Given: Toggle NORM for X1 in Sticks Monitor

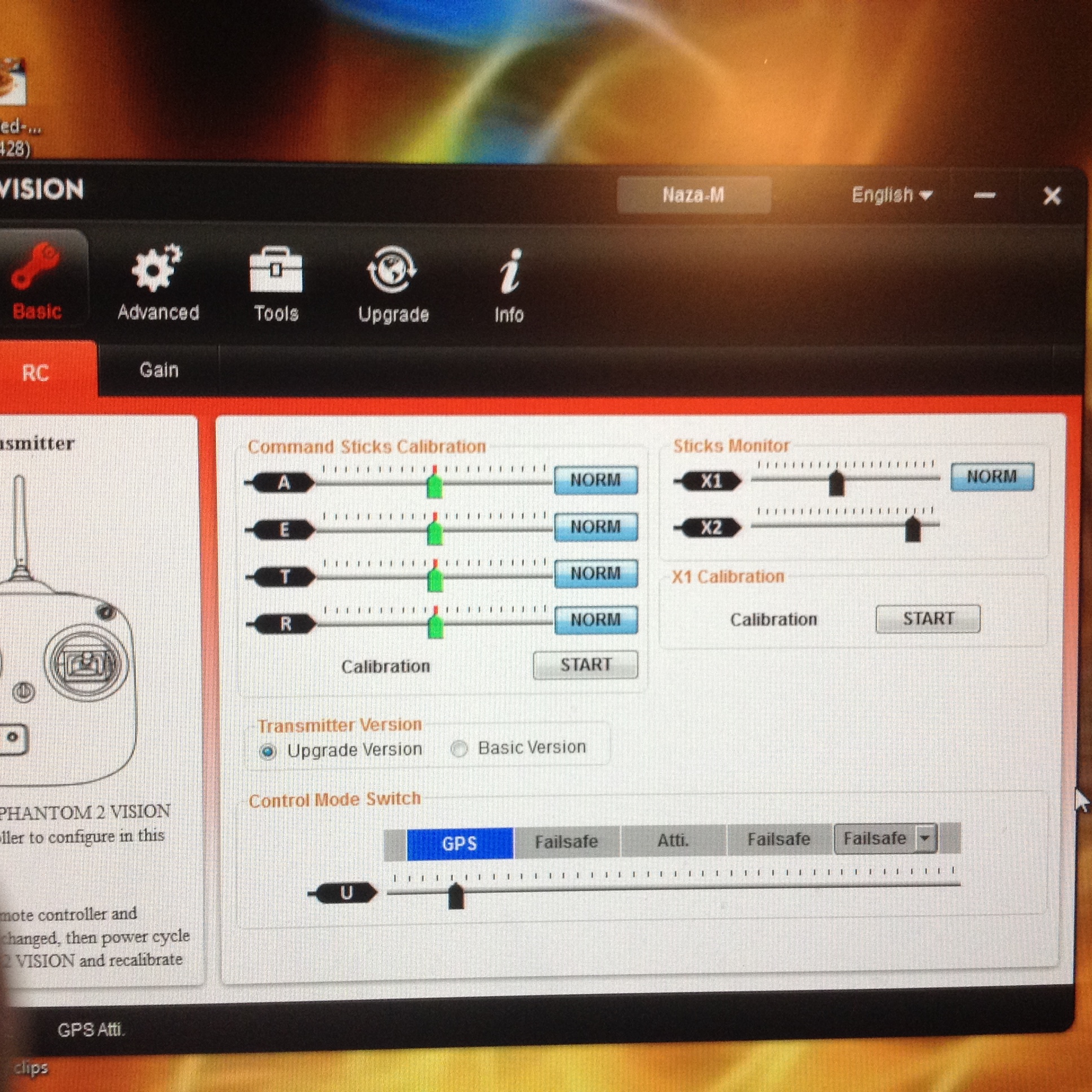Looking at the screenshot, I should [992, 477].
